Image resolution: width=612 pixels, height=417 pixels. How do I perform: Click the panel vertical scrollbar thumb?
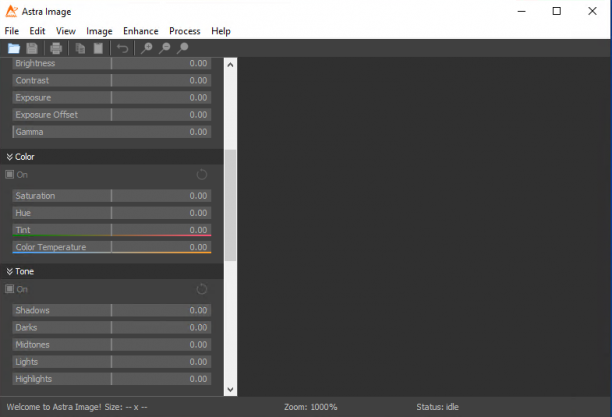tap(230, 205)
